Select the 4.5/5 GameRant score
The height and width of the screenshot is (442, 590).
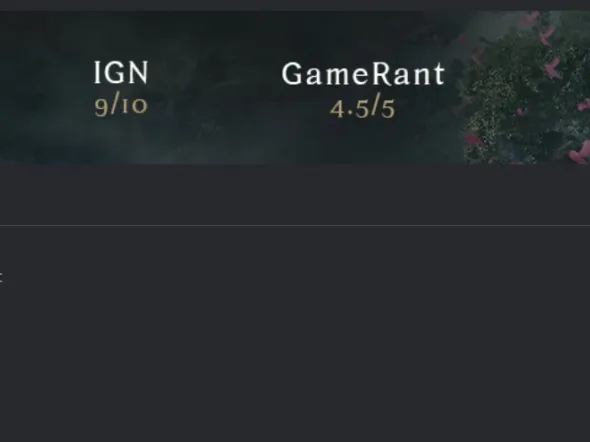pos(363,108)
